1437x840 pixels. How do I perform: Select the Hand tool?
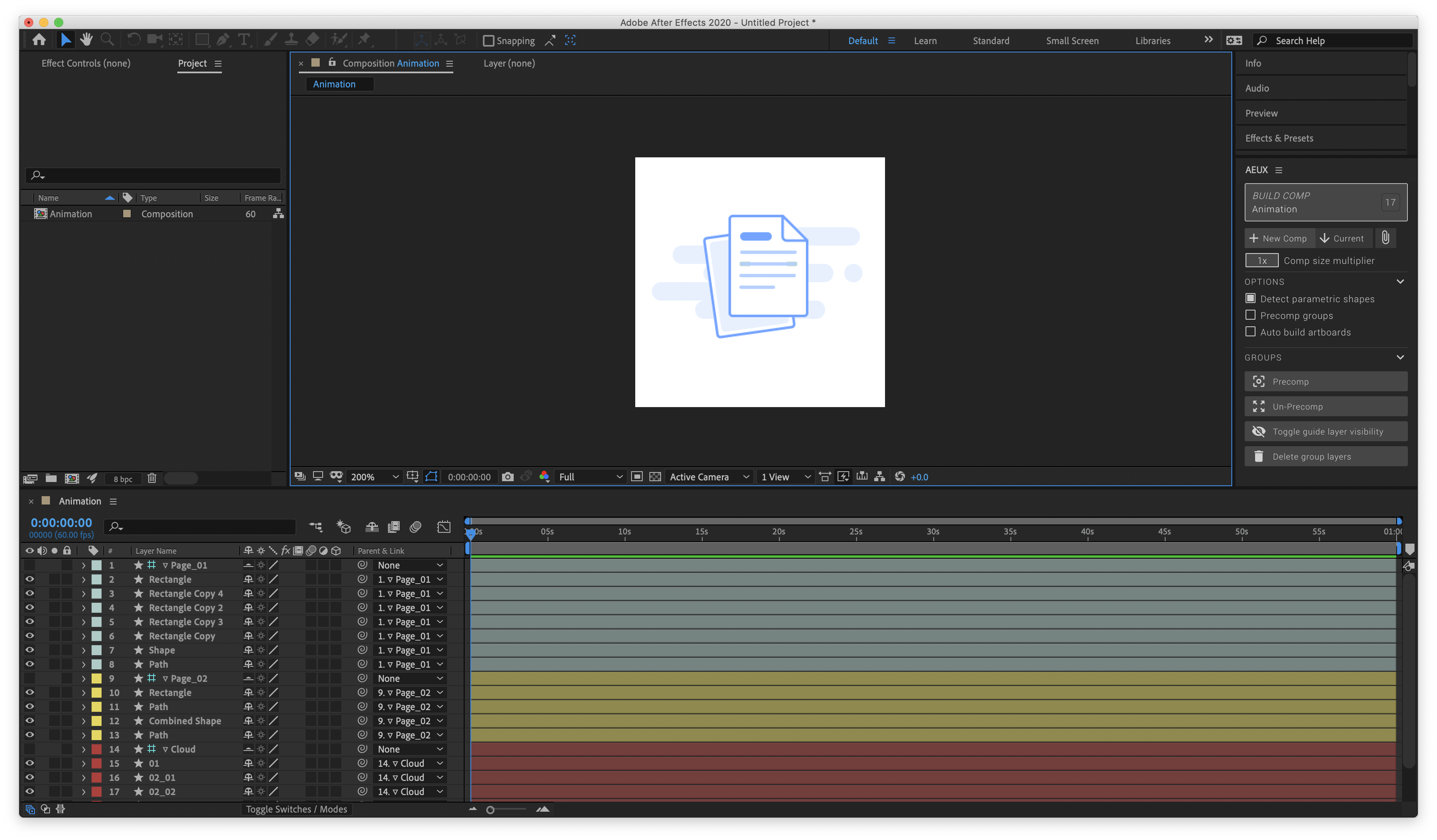click(x=86, y=40)
